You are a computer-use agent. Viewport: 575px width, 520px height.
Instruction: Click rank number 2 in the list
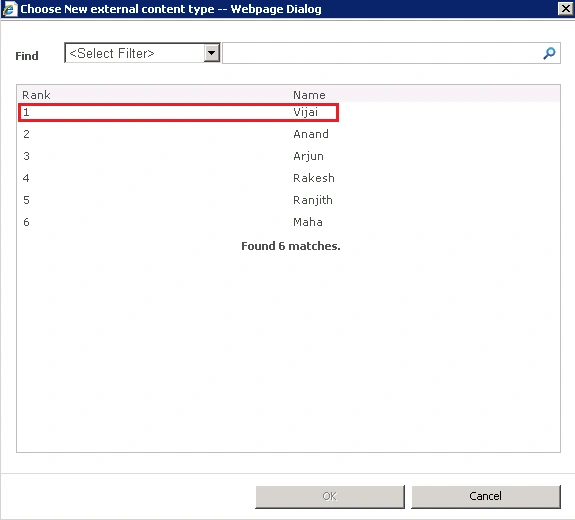[26, 134]
